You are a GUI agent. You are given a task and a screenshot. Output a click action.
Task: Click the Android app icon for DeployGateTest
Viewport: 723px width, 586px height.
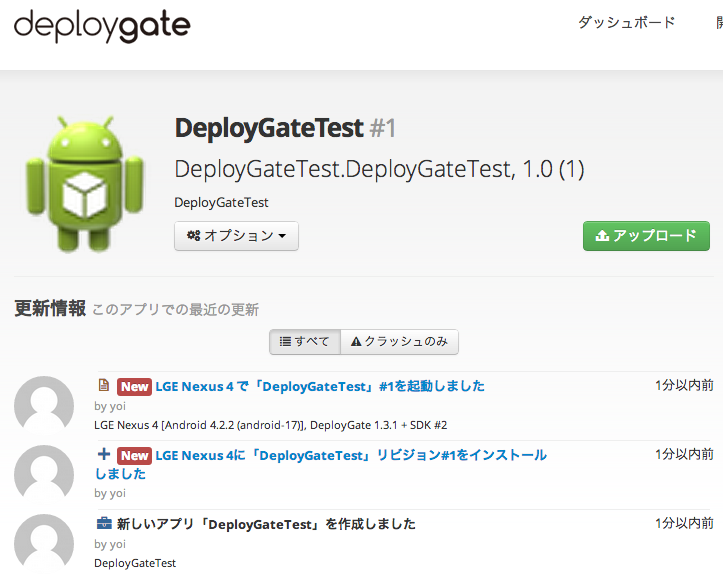click(x=84, y=184)
